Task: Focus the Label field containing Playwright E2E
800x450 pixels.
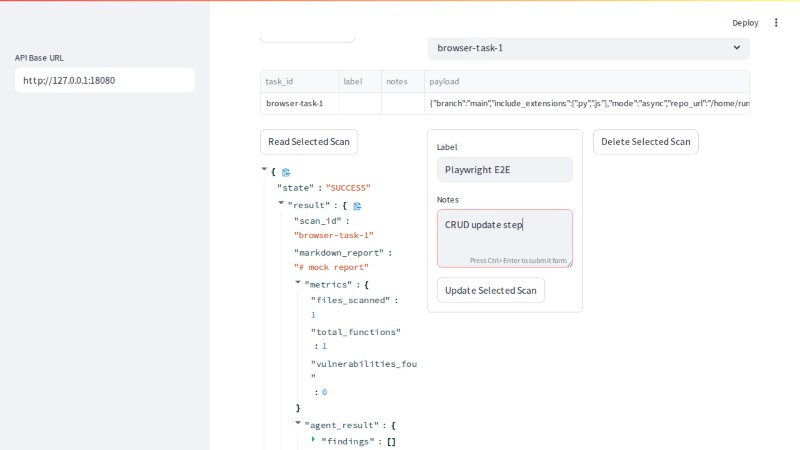Action: pyautogui.click(x=505, y=169)
